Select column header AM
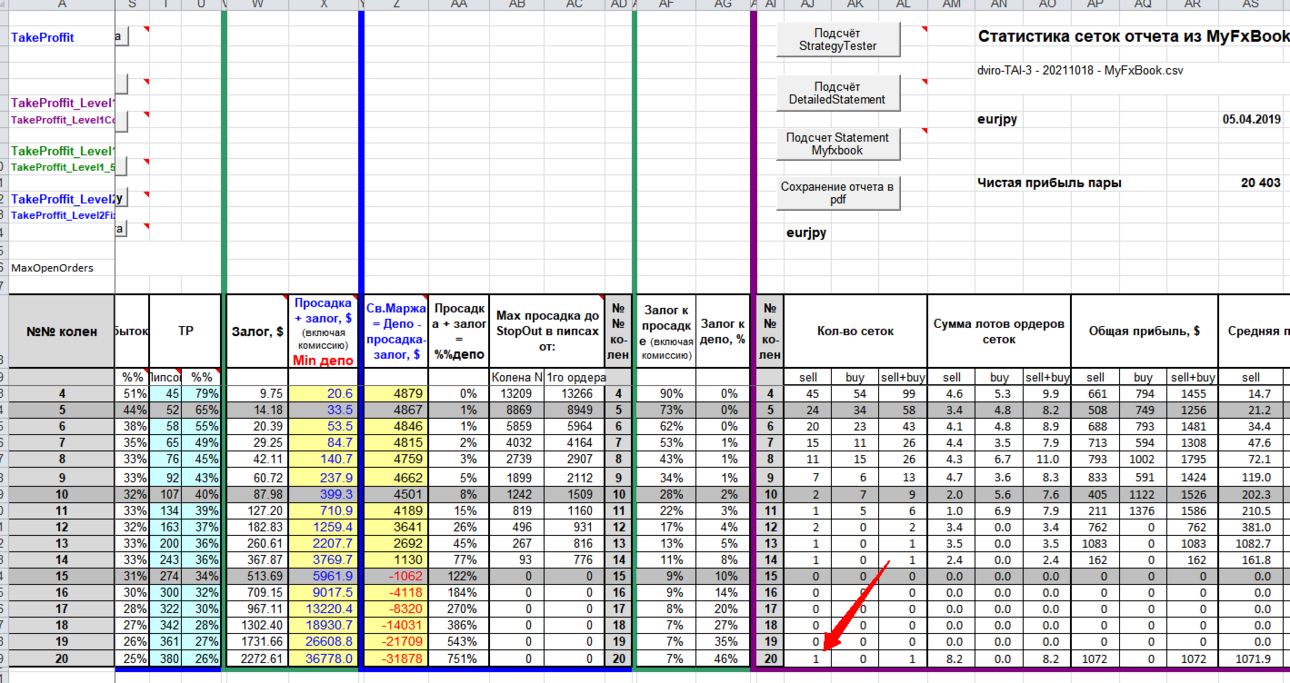This screenshot has height=683, width=1290. click(951, 5)
